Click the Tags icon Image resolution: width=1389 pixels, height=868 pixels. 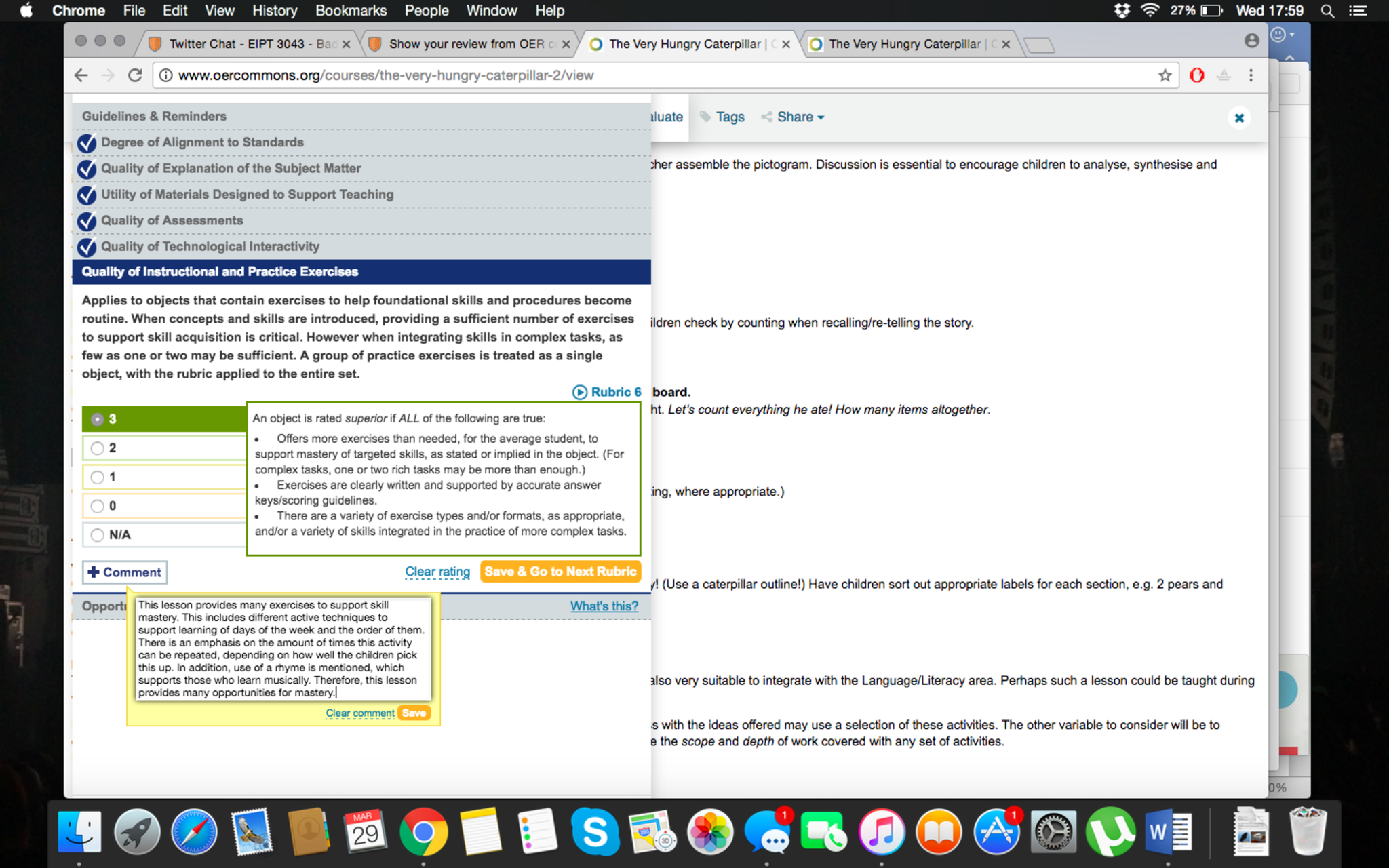click(x=705, y=117)
